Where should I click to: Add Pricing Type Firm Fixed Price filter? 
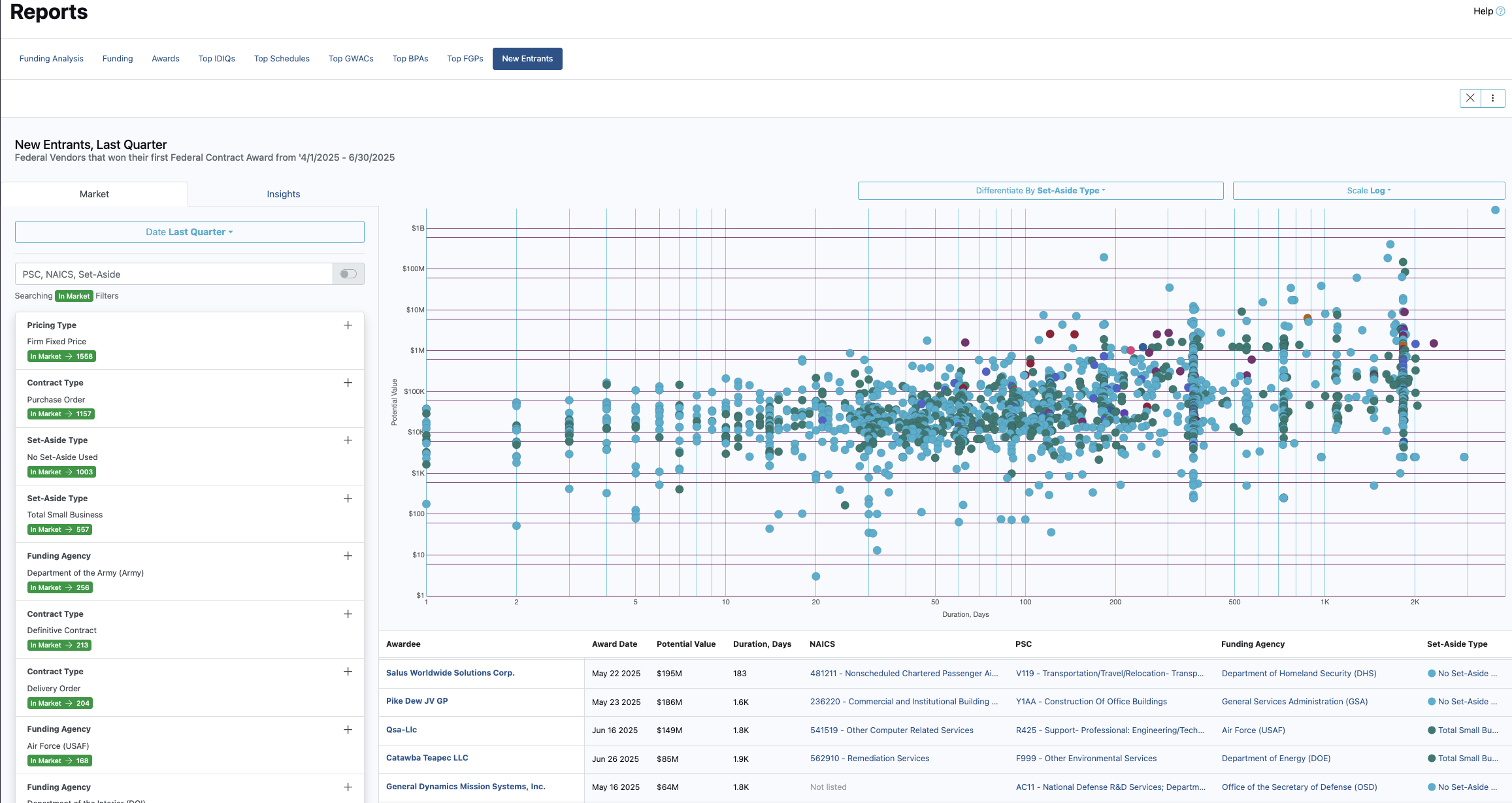click(x=348, y=325)
